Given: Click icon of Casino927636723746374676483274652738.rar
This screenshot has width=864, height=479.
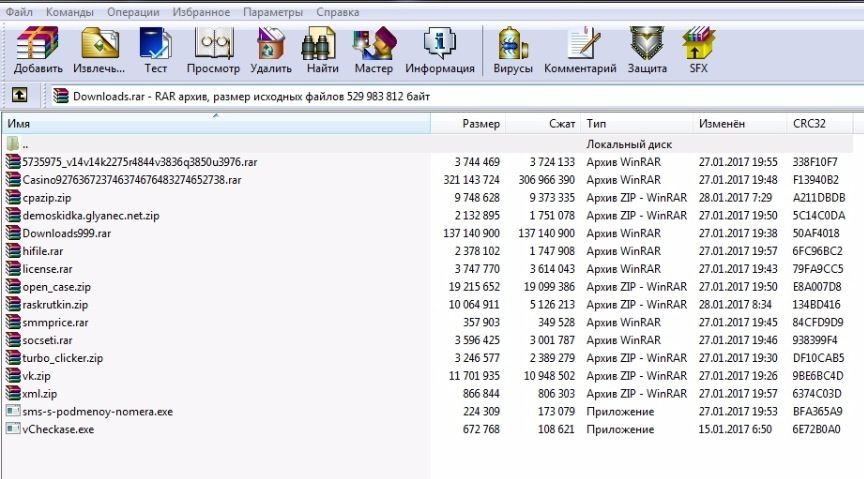Looking at the screenshot, I should click(13, 180).
